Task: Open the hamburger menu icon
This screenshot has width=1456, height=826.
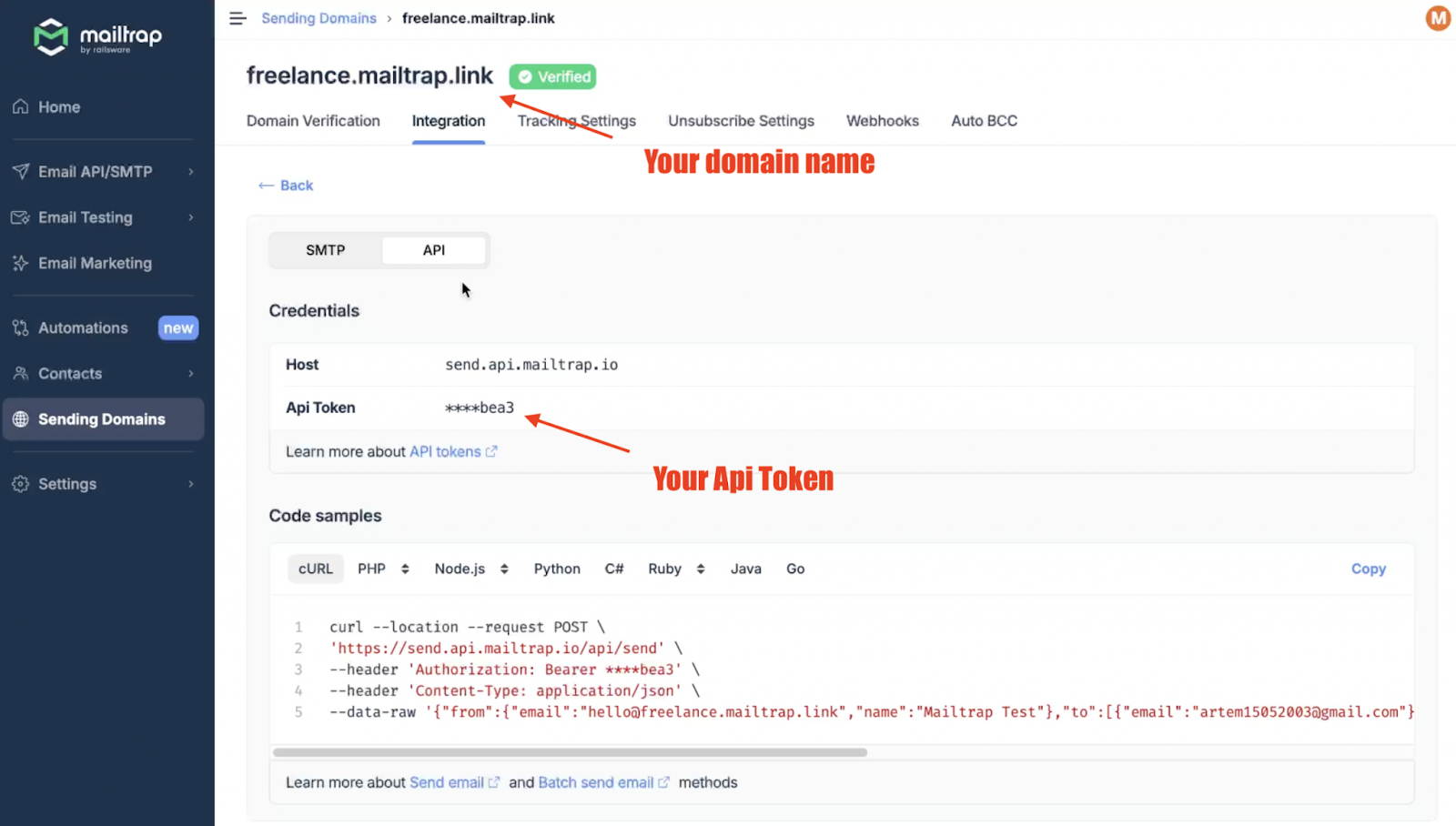Action: pyautogui.click(x=238, y=17)
